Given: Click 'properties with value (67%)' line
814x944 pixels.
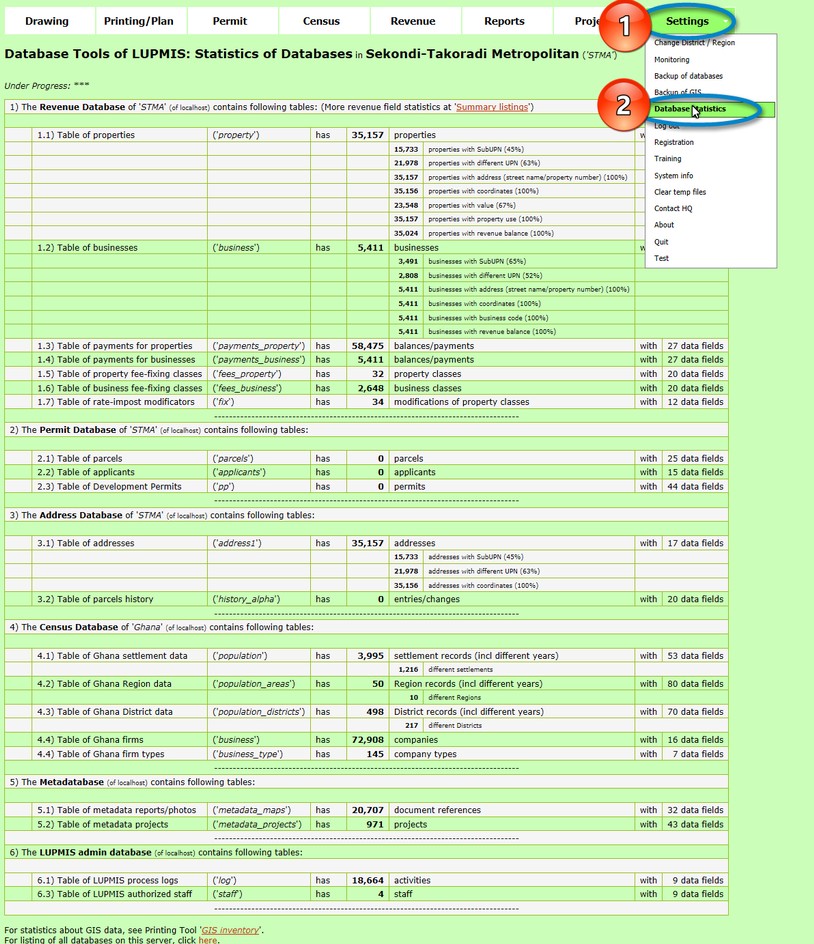Looking at the screenshot, I should click(x=471, y=205).
